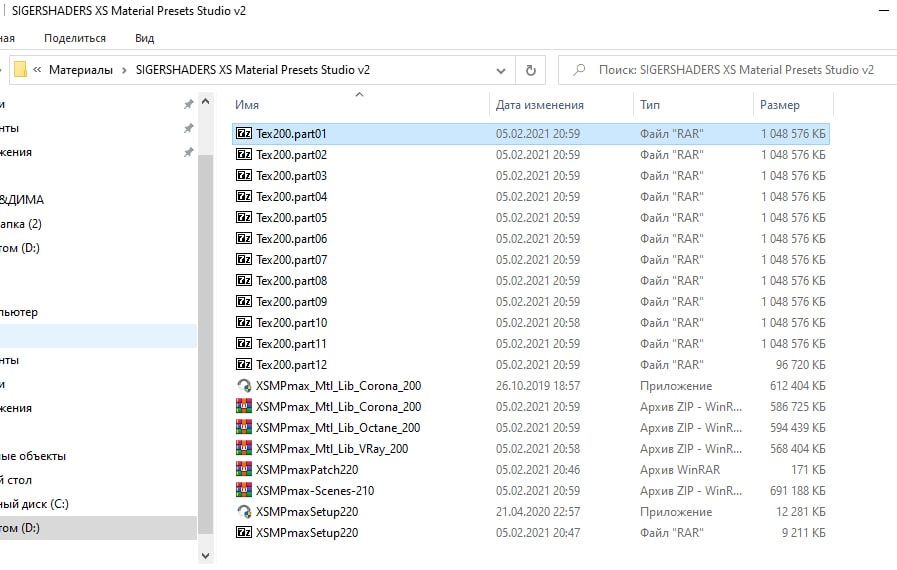This screenshot has height=570, width=897.
Task: Select the file name Tex200.part06
Action: (291, 239)
